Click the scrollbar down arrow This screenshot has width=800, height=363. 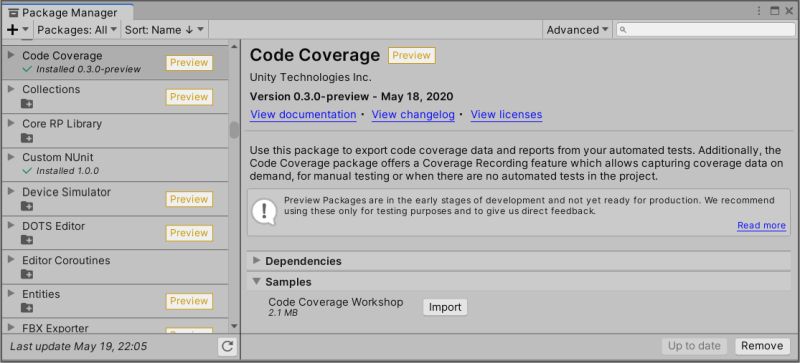pyautogui.click(x=234, y=326)
